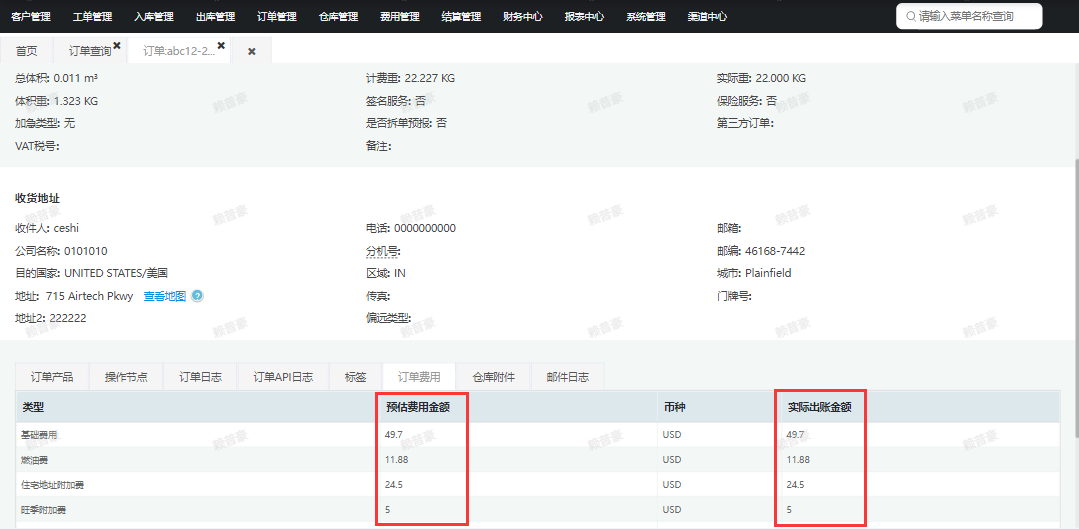Select the 订单费用 tab
Image resolution: width=1079 pixels, height=529 pixels.
pyautogui.click(x=419, y=377)
